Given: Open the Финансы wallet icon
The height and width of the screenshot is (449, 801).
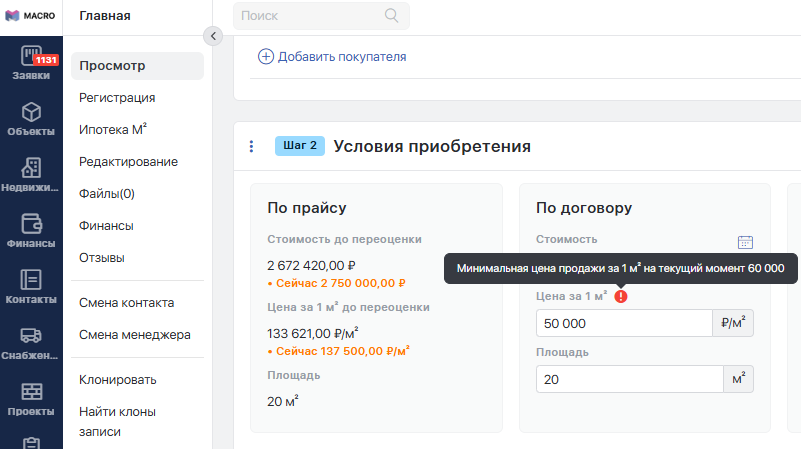Looking at the screenshot, I should (x=31, y=225).
